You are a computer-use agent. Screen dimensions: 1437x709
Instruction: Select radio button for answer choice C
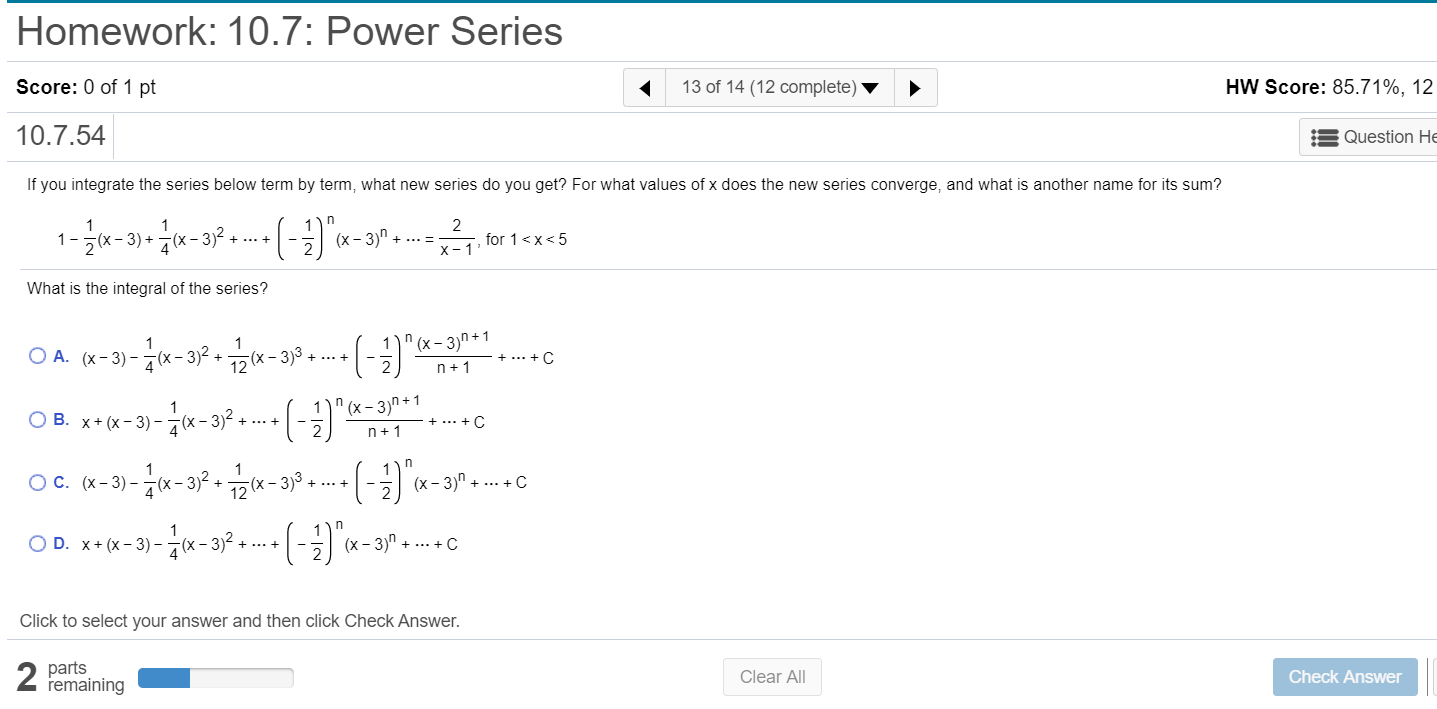click(x=37, y=480)
